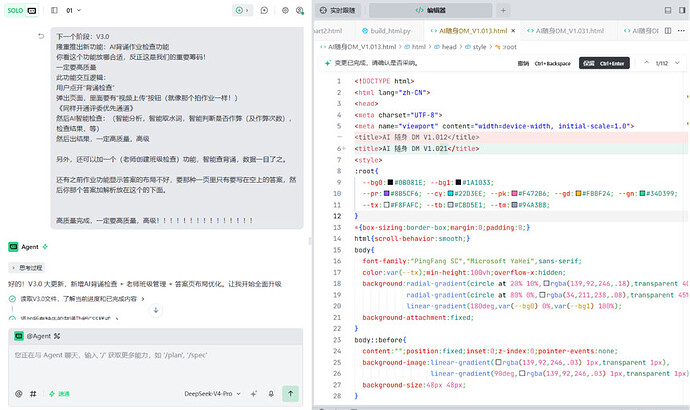Jump to bottom with down arrow button
The width and height of the screenshot is (690, 410).
coord(156,310)
